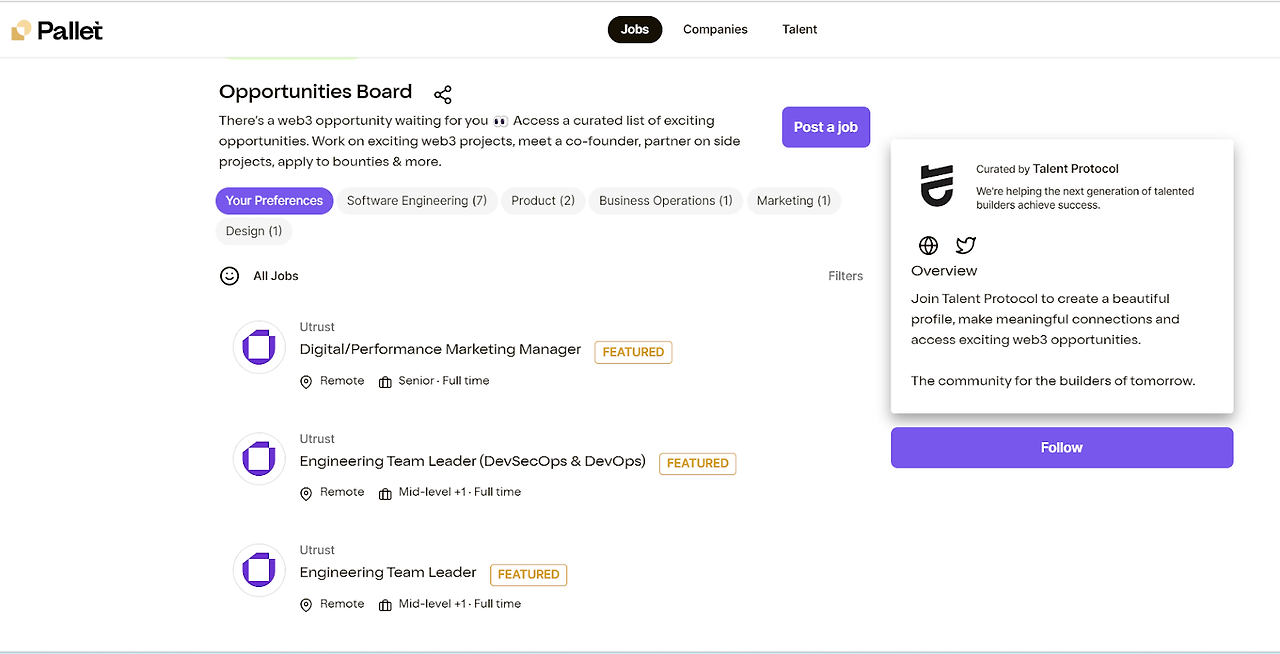1280x654 pixels.
Task: Open Talent Protocol's website via the globe icon
Action: pos(928,245)
